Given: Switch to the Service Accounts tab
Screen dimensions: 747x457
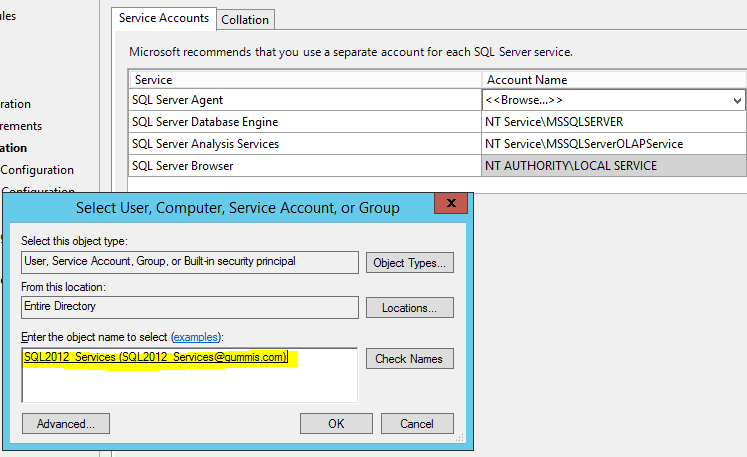Looking at the screenshot, I should click(x=164, y=18).
